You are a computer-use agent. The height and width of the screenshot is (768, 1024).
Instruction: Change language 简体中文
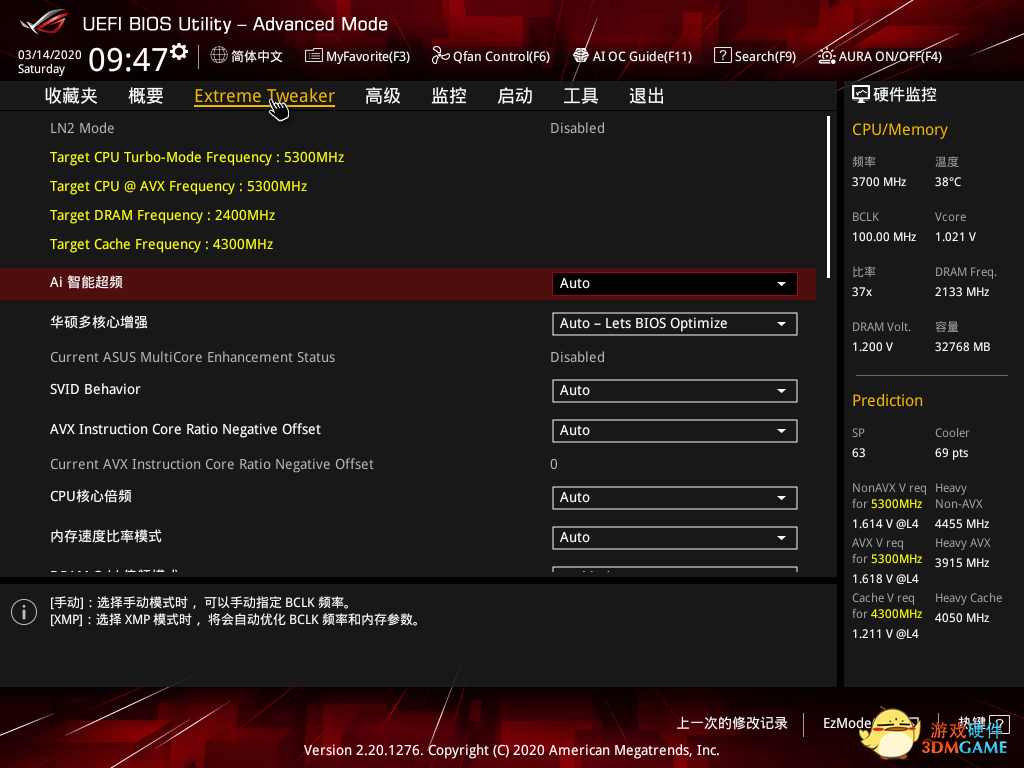coord(246,56)
